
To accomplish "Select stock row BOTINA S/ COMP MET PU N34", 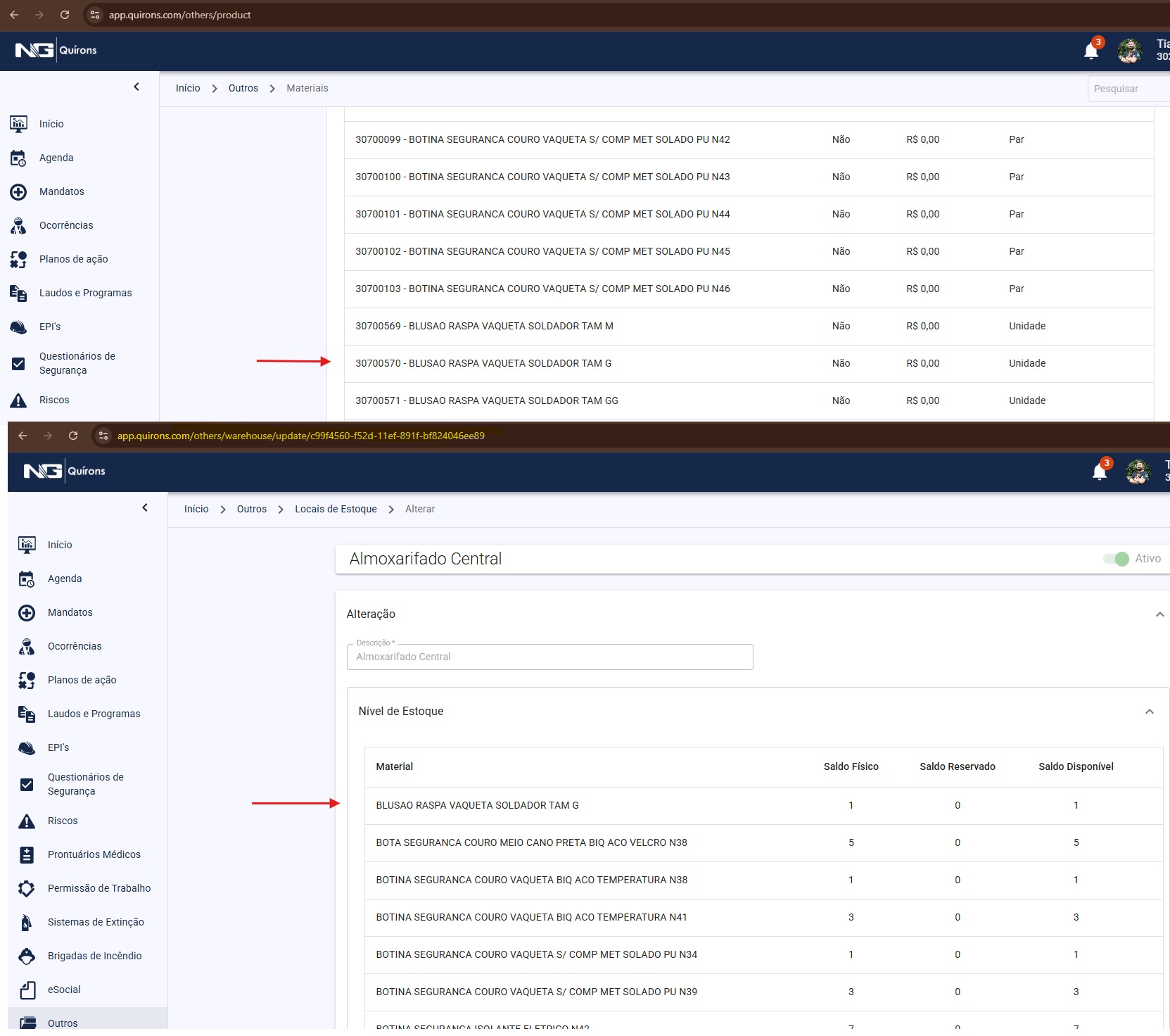I will (763, 954).
